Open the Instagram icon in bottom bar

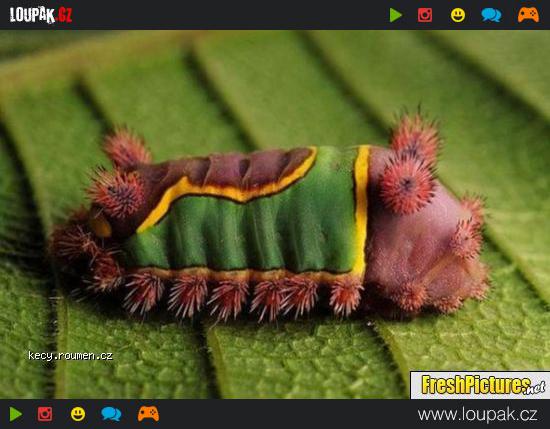coord(45,414)
